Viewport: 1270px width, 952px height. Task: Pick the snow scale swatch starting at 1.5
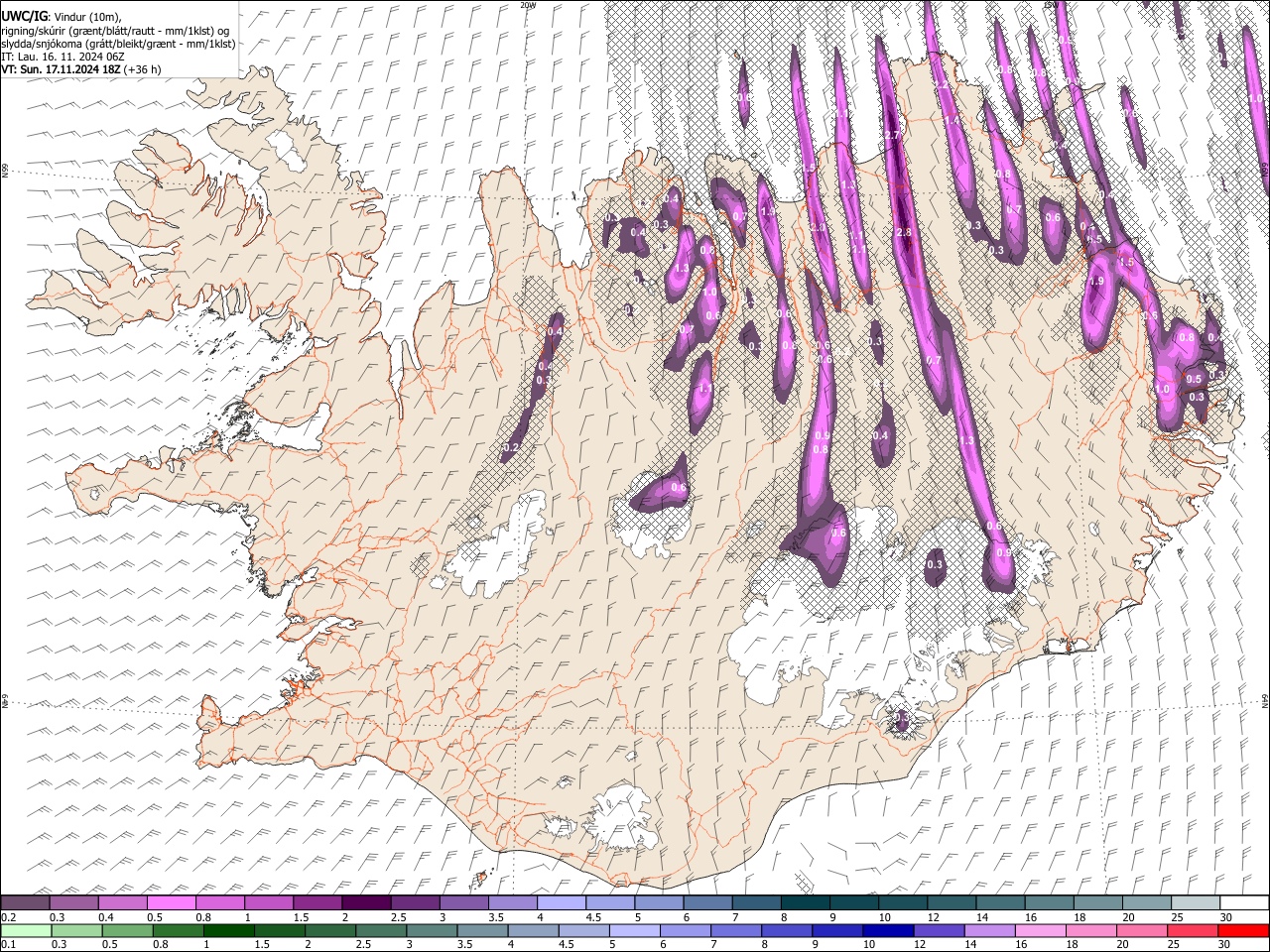pyautogui.click(x=317, y=902)
